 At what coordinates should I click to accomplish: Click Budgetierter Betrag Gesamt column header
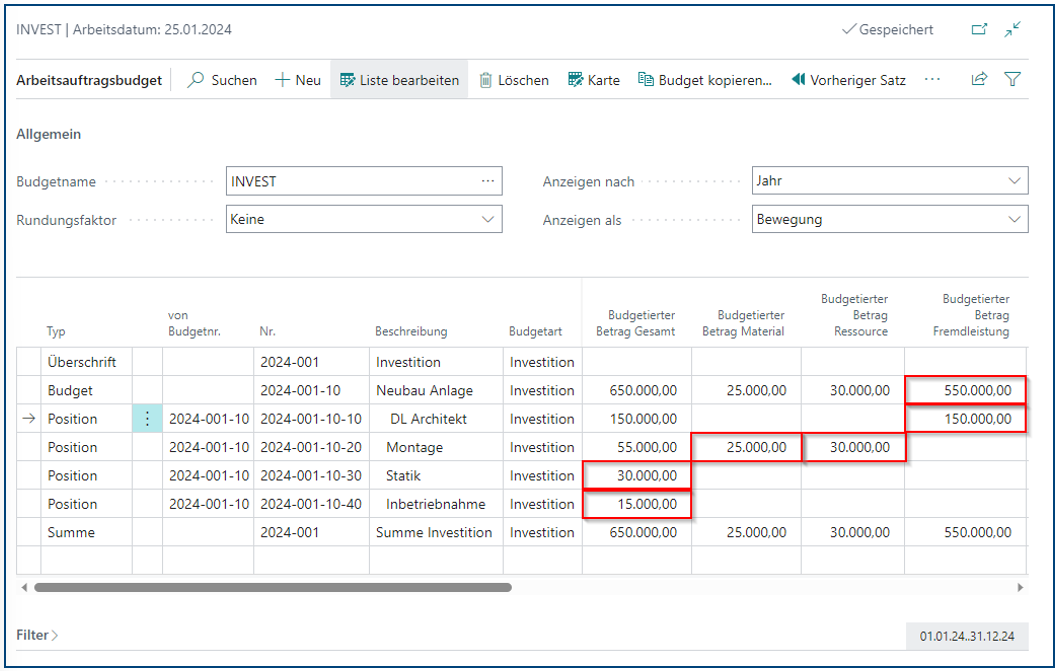click(x=635, y=323)
